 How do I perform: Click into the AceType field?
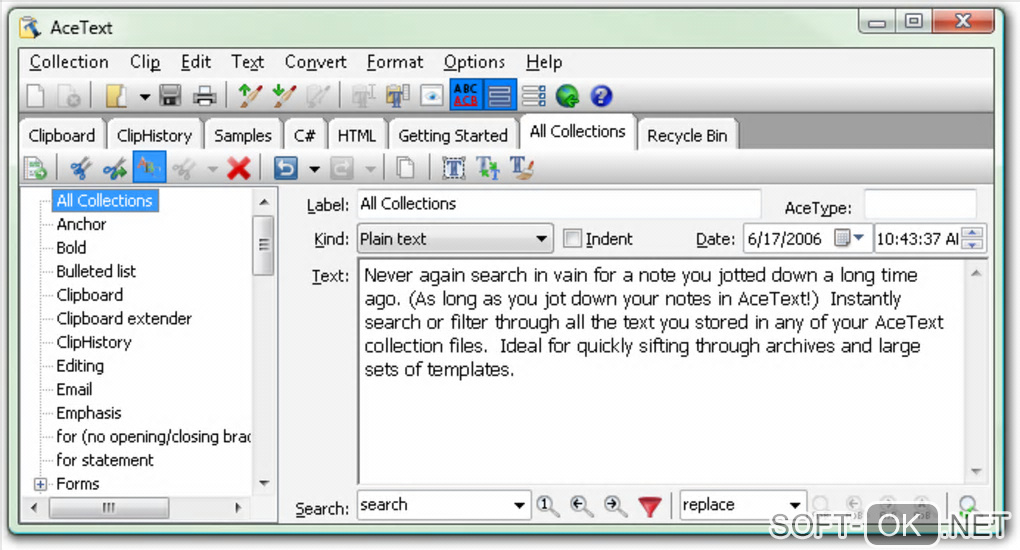coord(920,204)
